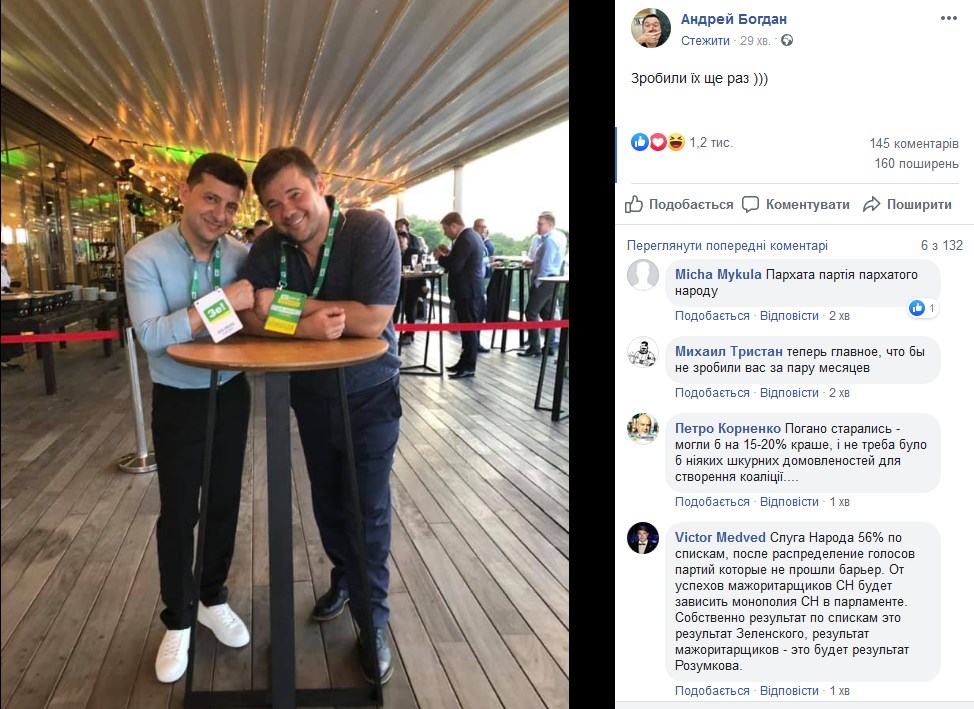
Task: Show the 160 поширень shares list
Action: [916, 163]
